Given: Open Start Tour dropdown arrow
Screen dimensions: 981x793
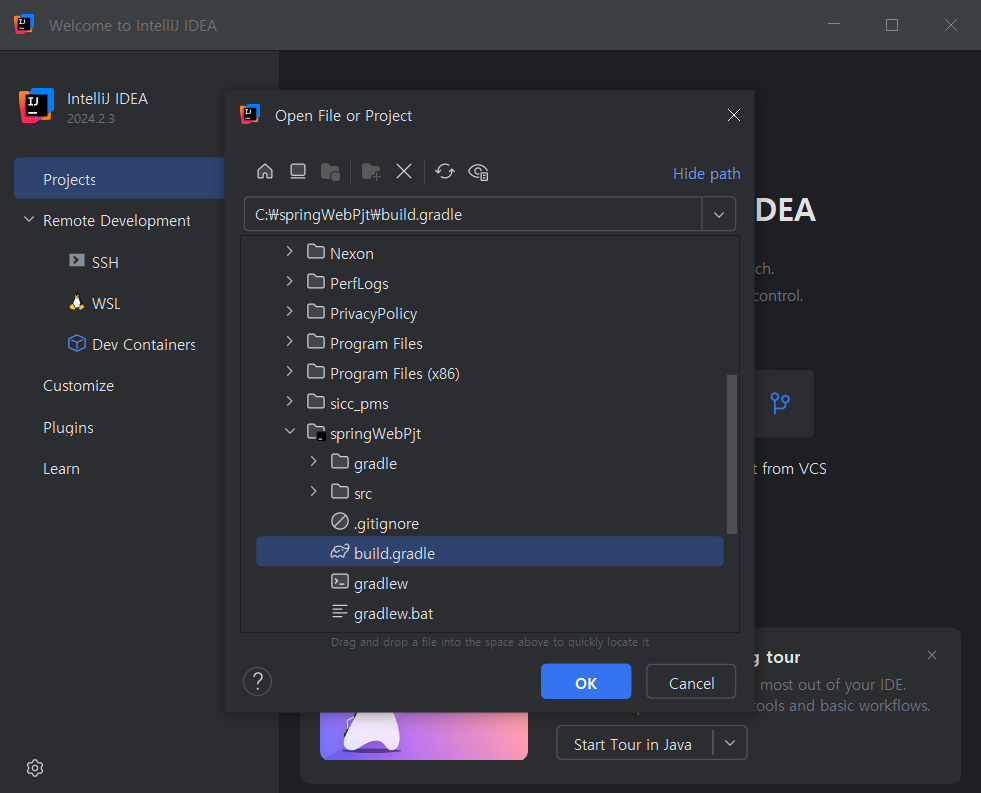Looking at the screenshot, I should tap(729, 743).
